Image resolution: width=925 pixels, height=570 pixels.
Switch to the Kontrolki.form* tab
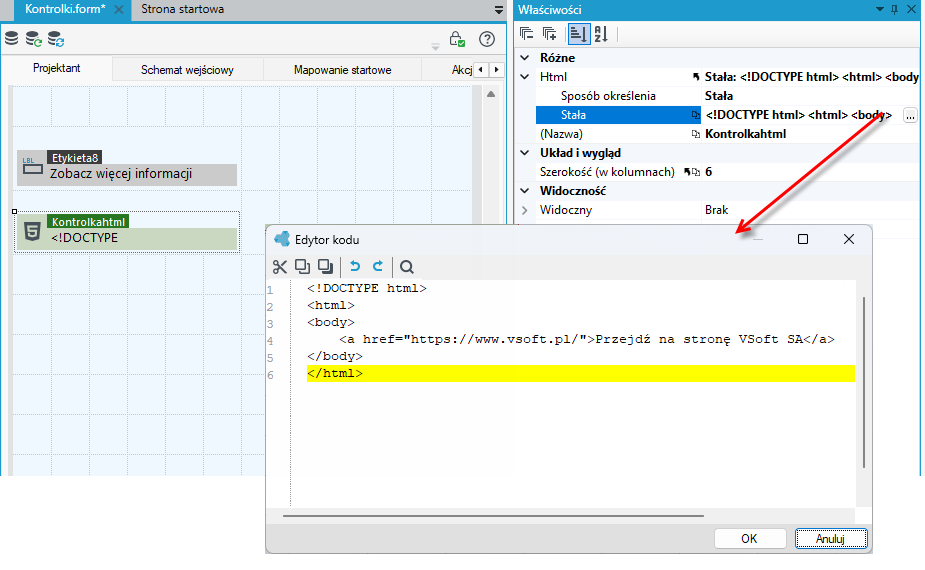[x=65, y=9]
